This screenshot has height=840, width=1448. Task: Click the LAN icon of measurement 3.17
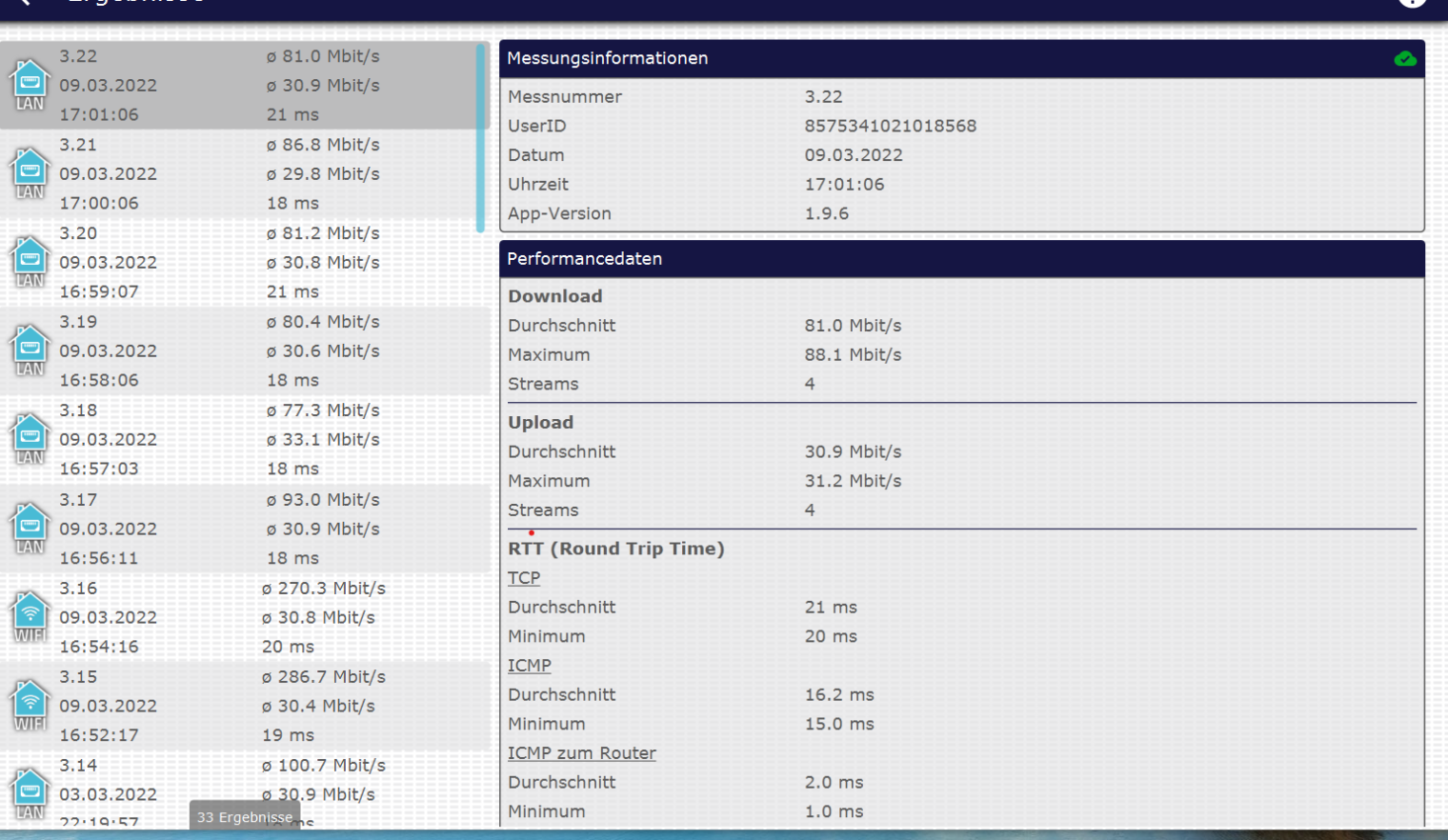click(30, 528)
